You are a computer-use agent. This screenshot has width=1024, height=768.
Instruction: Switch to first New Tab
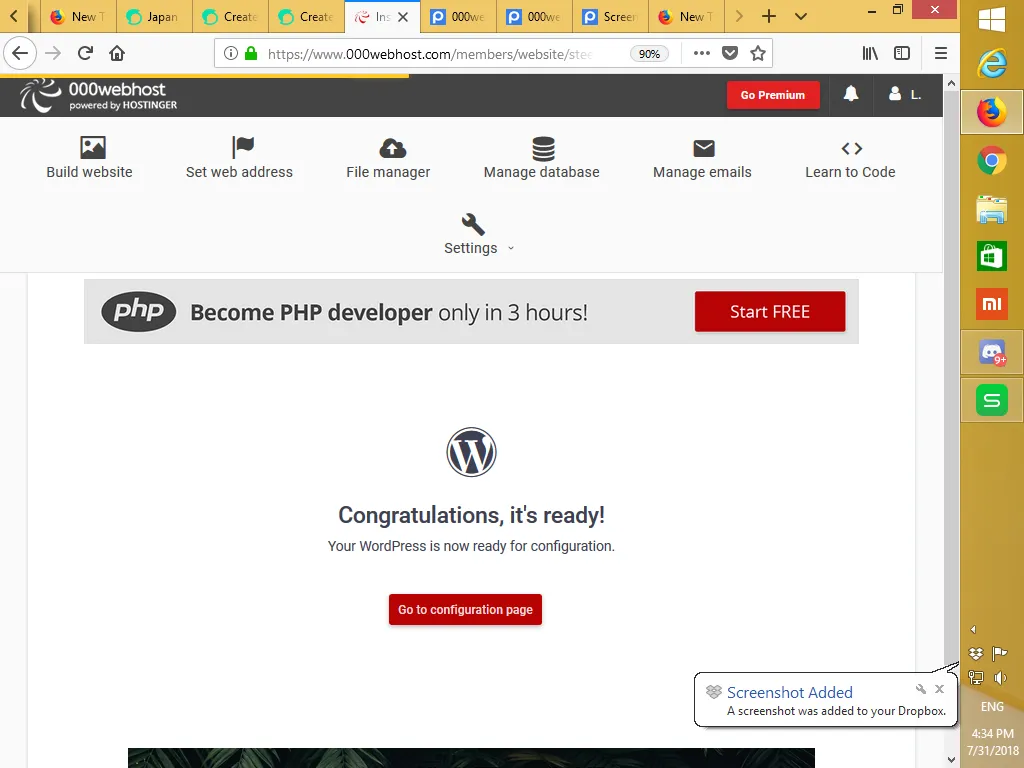tap(78, 17)
